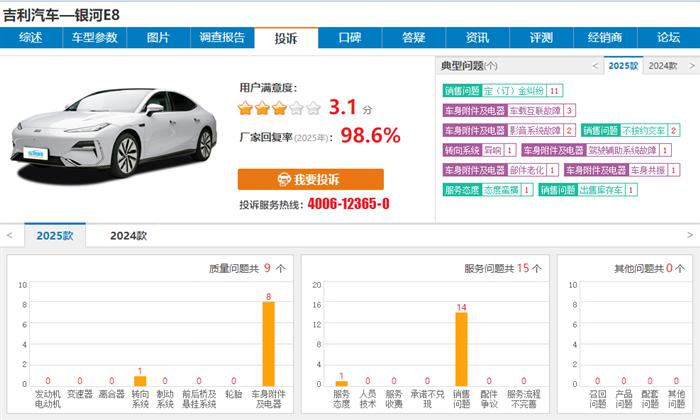Select the lower 2024款 chart tab
Image resolution: width=700 pixels, height=420 pixels.
click(129, 236)
